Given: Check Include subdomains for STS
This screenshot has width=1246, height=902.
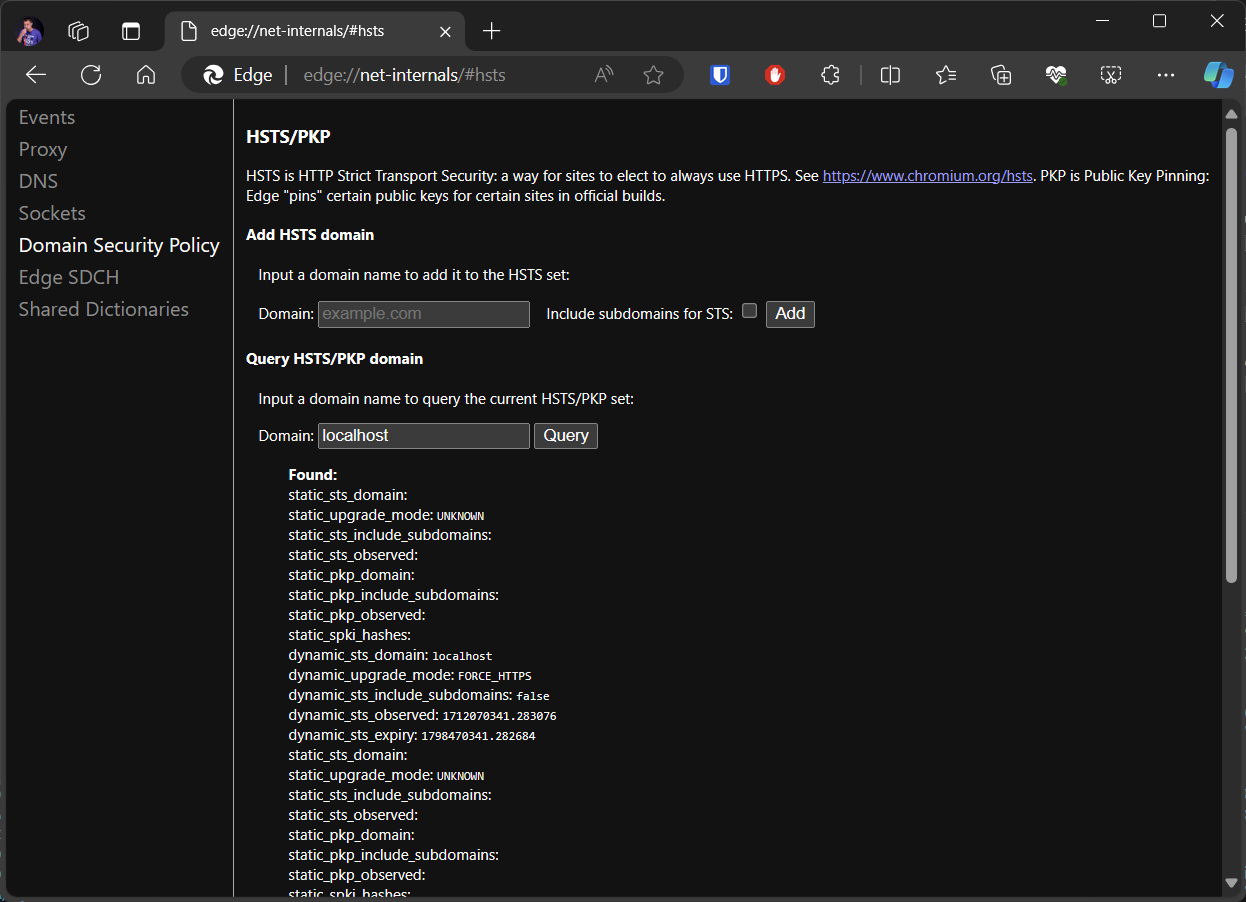Looking at the screenshot, I should [x=749, y=311].
